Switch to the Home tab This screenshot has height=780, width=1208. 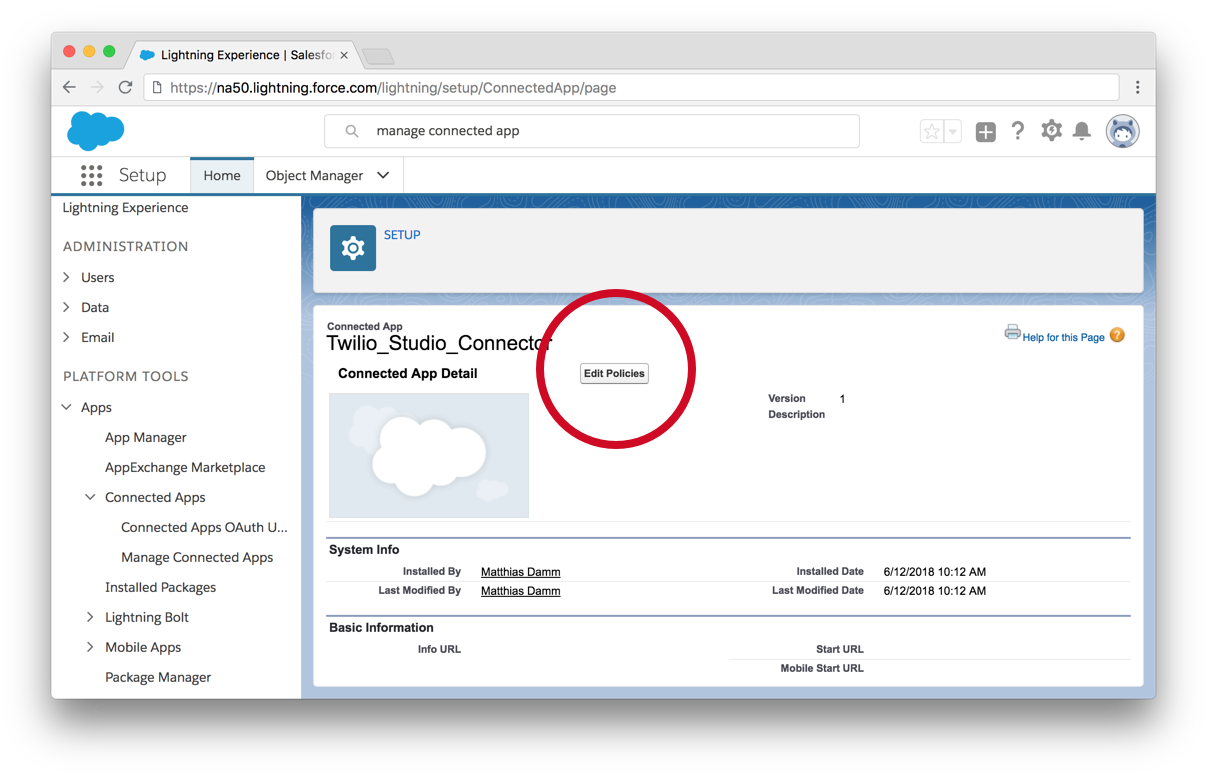[x=222, y=175]
